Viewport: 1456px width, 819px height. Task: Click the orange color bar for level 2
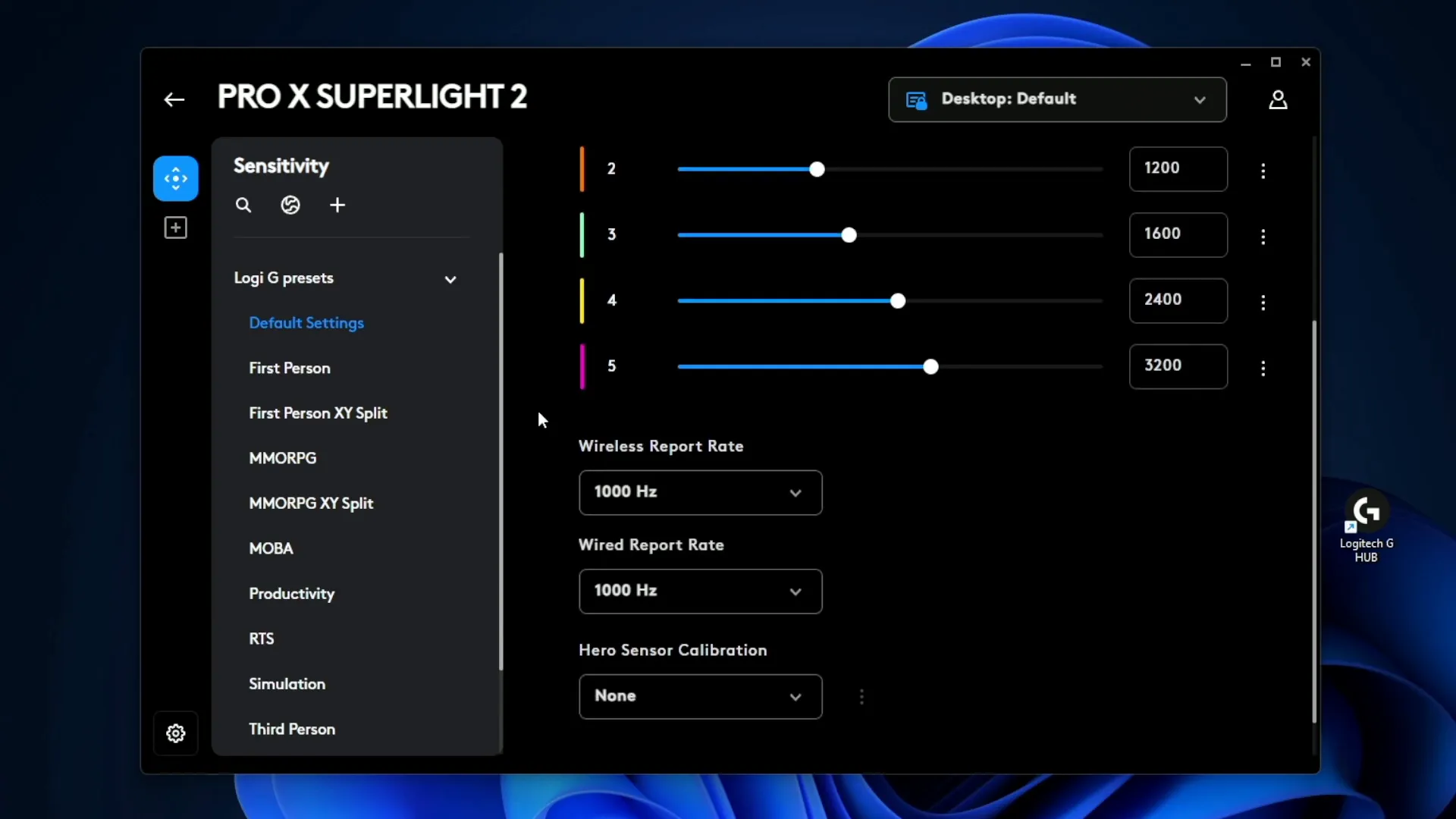coord(582,169)
